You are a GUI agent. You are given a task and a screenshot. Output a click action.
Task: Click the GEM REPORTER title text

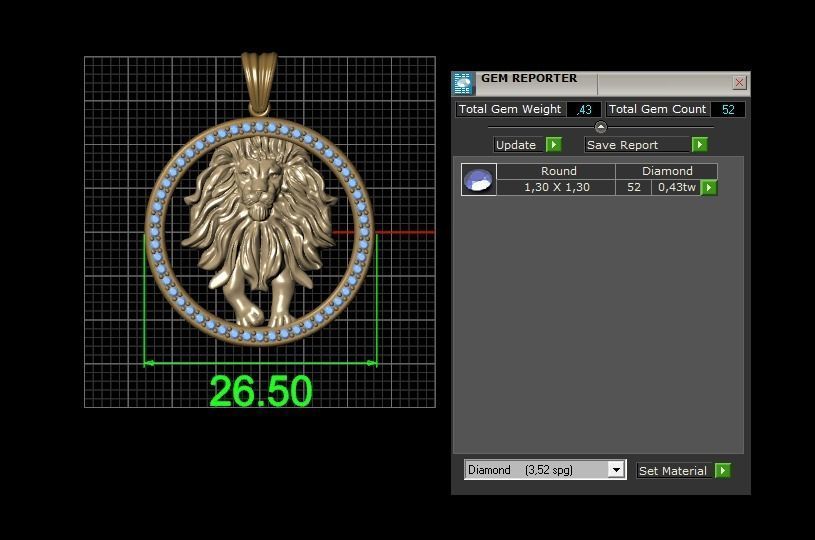529,78
